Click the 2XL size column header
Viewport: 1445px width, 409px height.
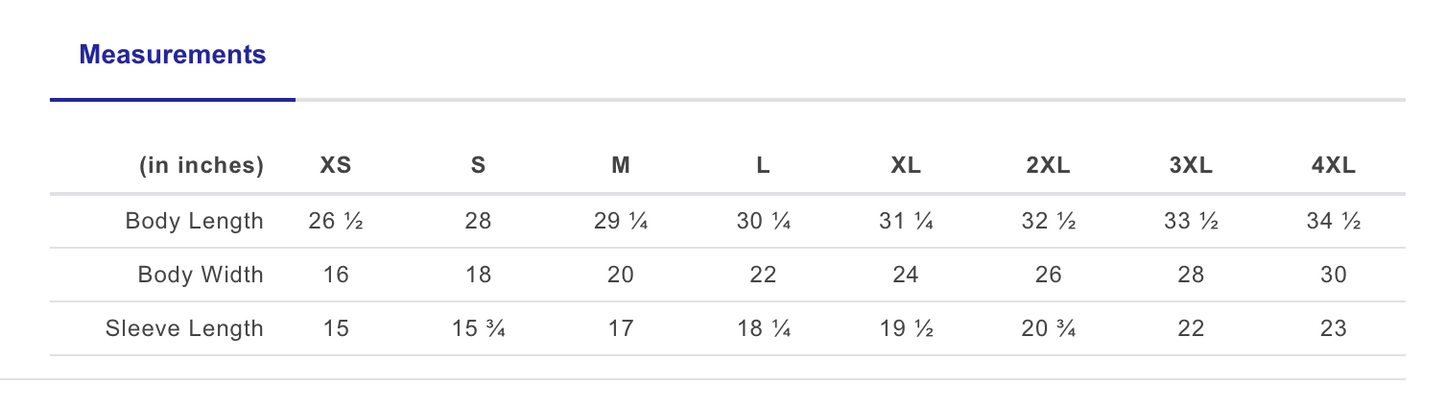[1048, 166]
